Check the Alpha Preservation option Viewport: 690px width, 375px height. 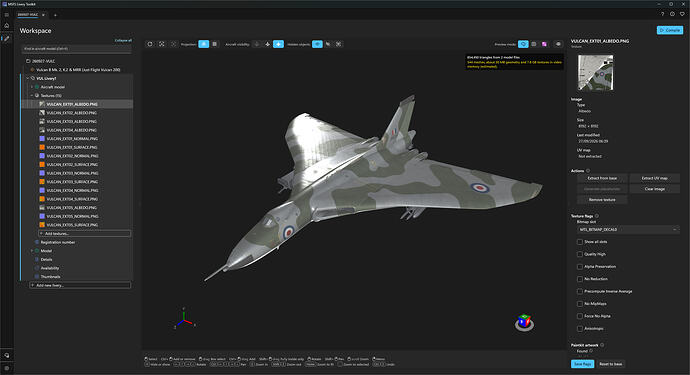point(580,266)
